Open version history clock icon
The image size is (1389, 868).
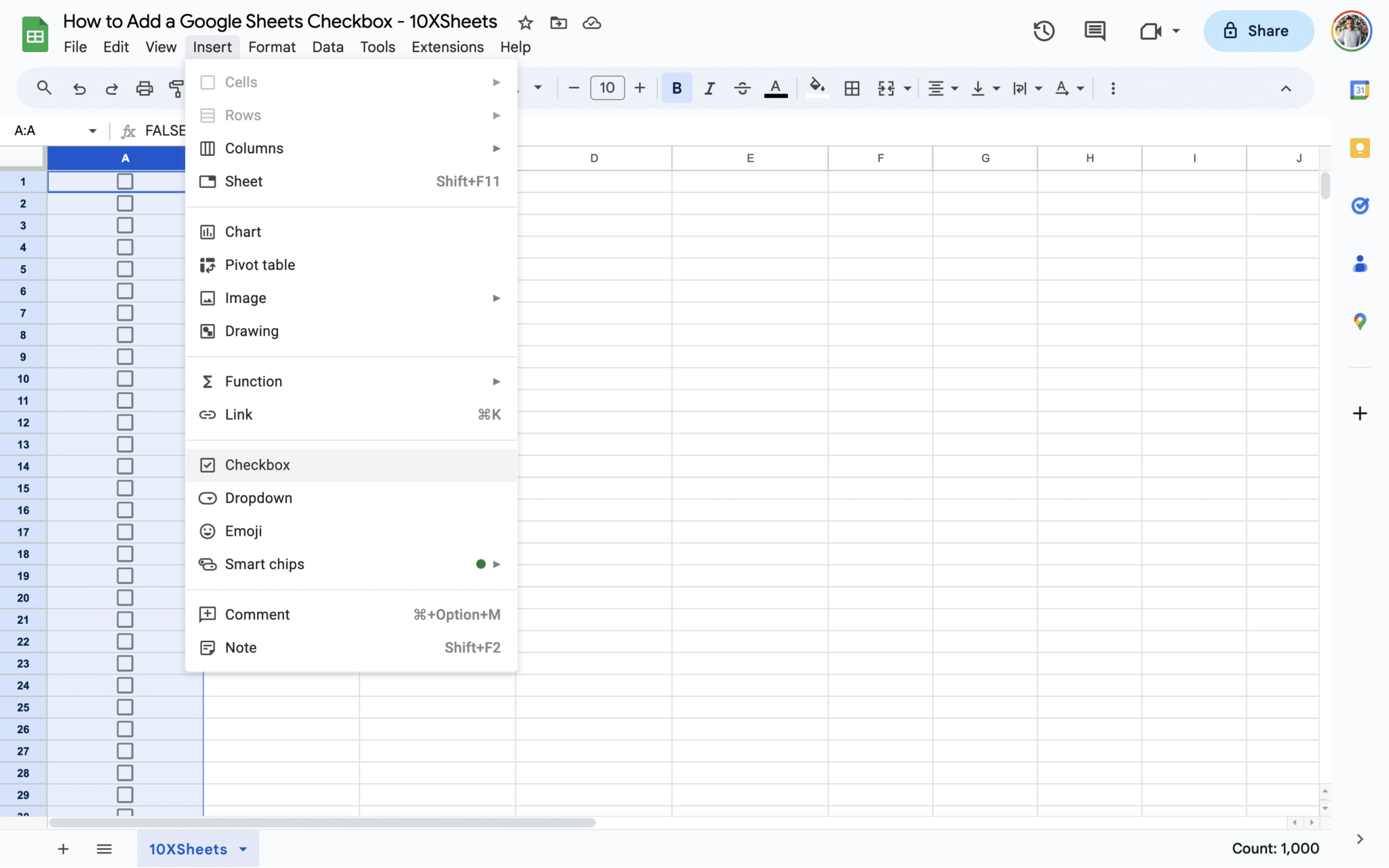coord(1044,31)
